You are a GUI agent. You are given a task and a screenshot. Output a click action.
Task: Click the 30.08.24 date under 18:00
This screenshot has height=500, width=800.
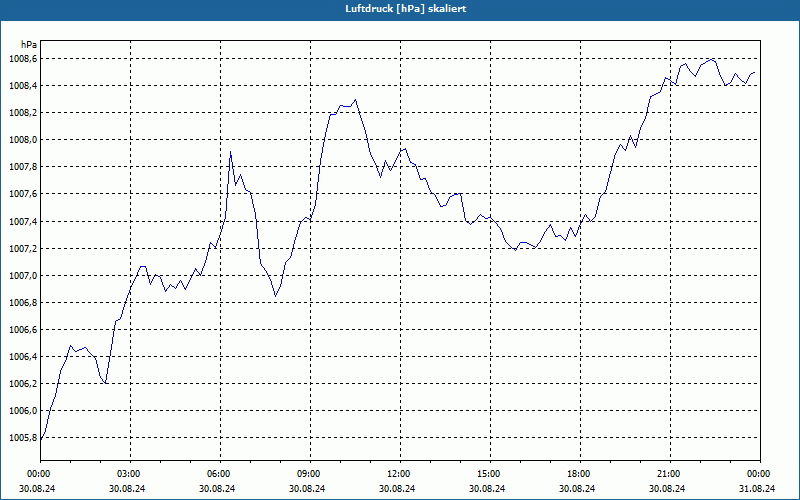(x=578, y=488)
